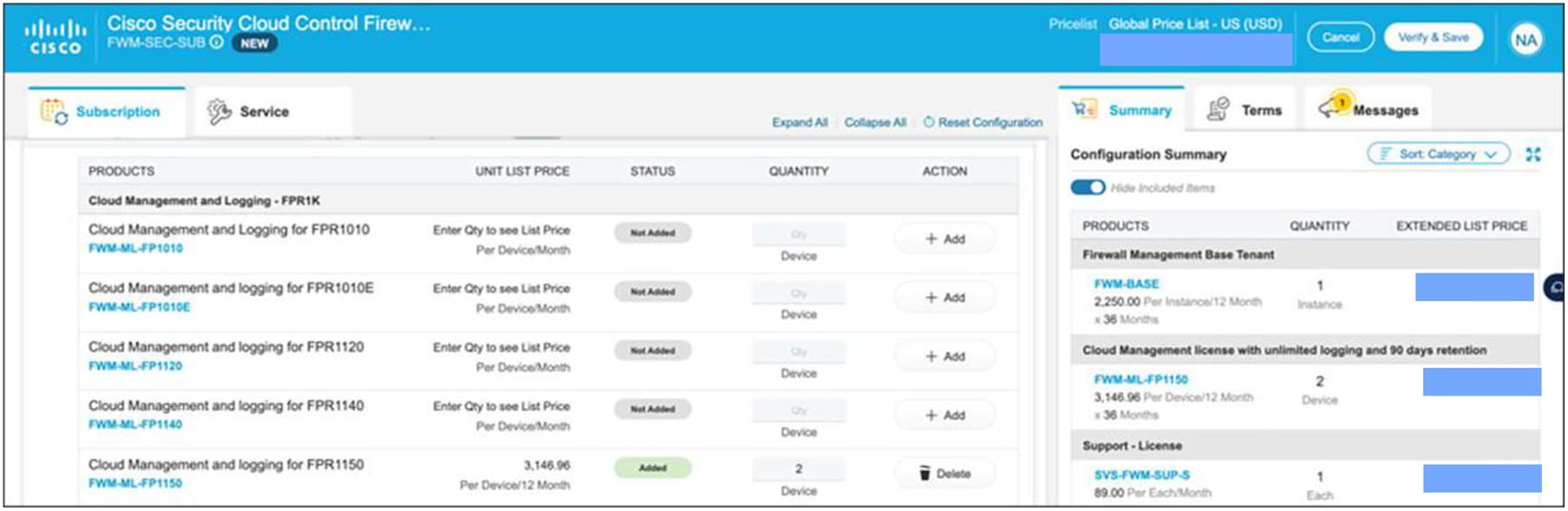Click quantity field for FPR1010
Viewport: 1568px width, 511px height.
coord(799,234)
